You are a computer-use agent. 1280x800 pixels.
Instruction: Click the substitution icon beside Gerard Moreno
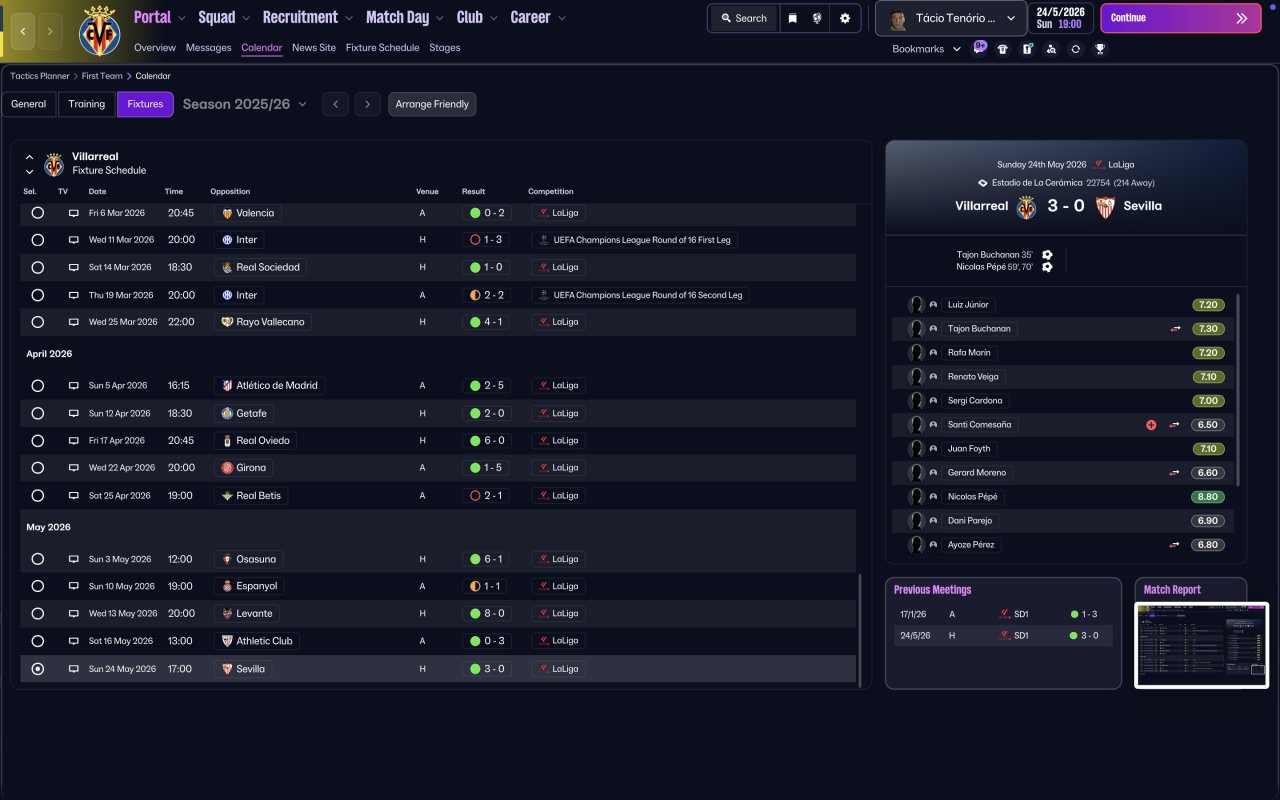pos(1175,473)
